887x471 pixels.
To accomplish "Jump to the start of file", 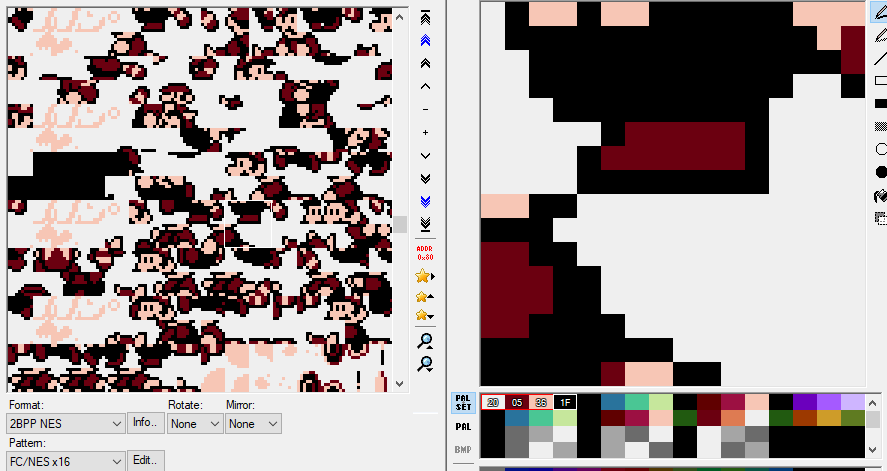I will pos(425,18).
